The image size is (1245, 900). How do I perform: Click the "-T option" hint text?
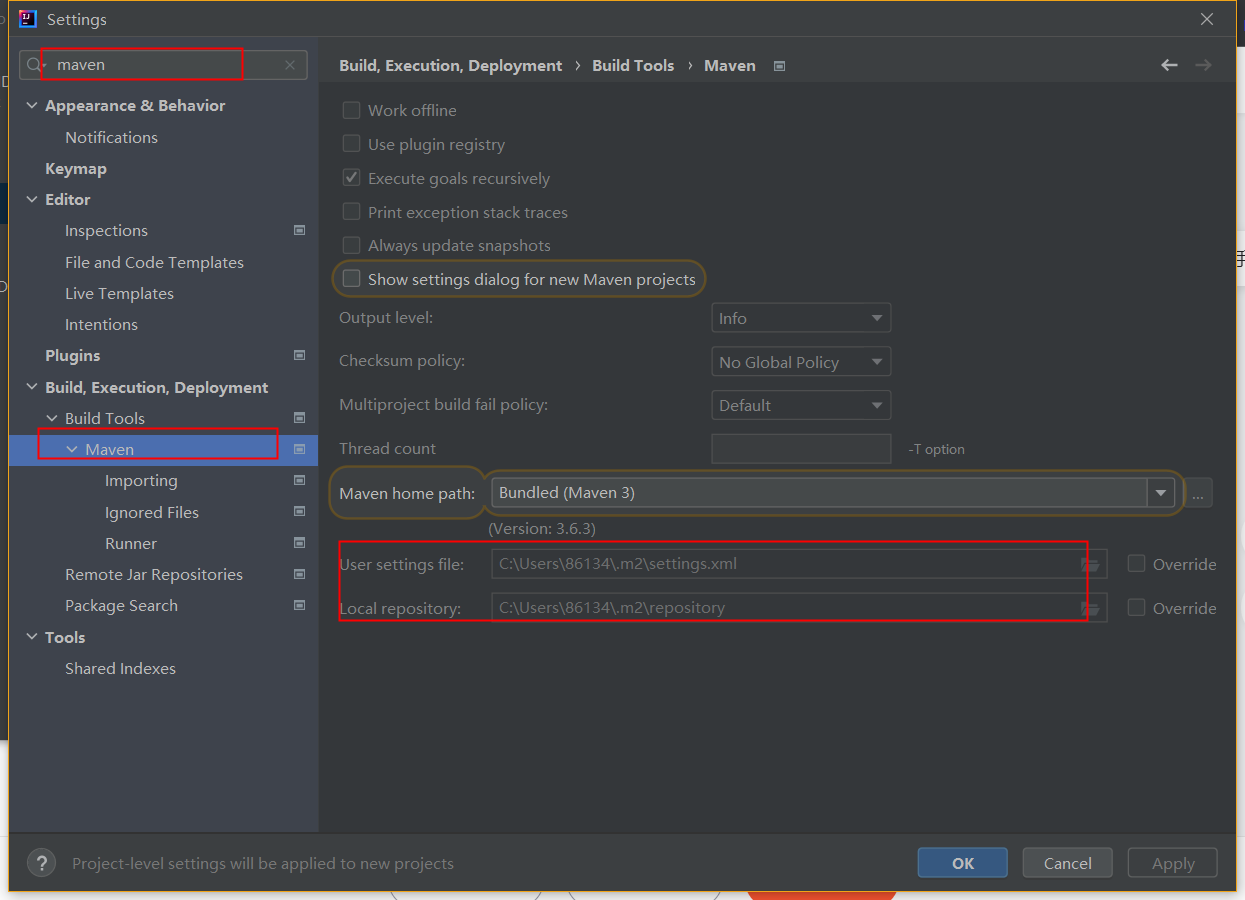click(936, 449)
